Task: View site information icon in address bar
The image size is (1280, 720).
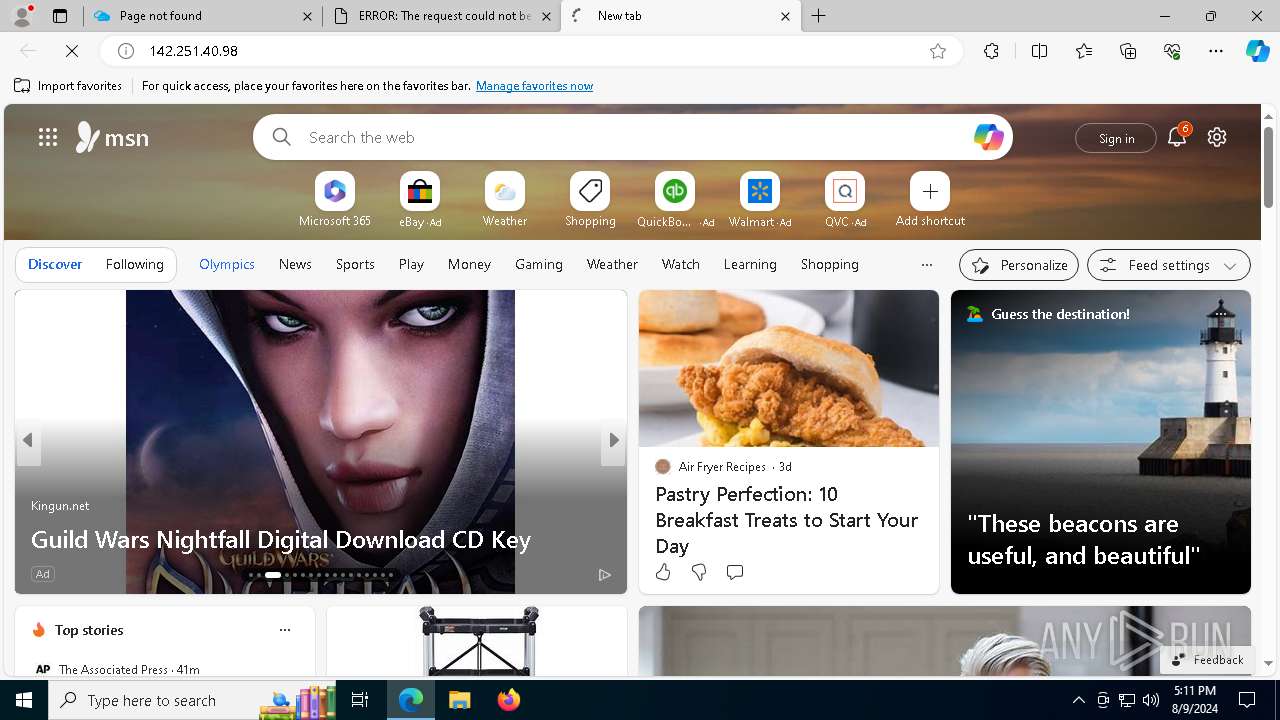Action: [126, 51]
